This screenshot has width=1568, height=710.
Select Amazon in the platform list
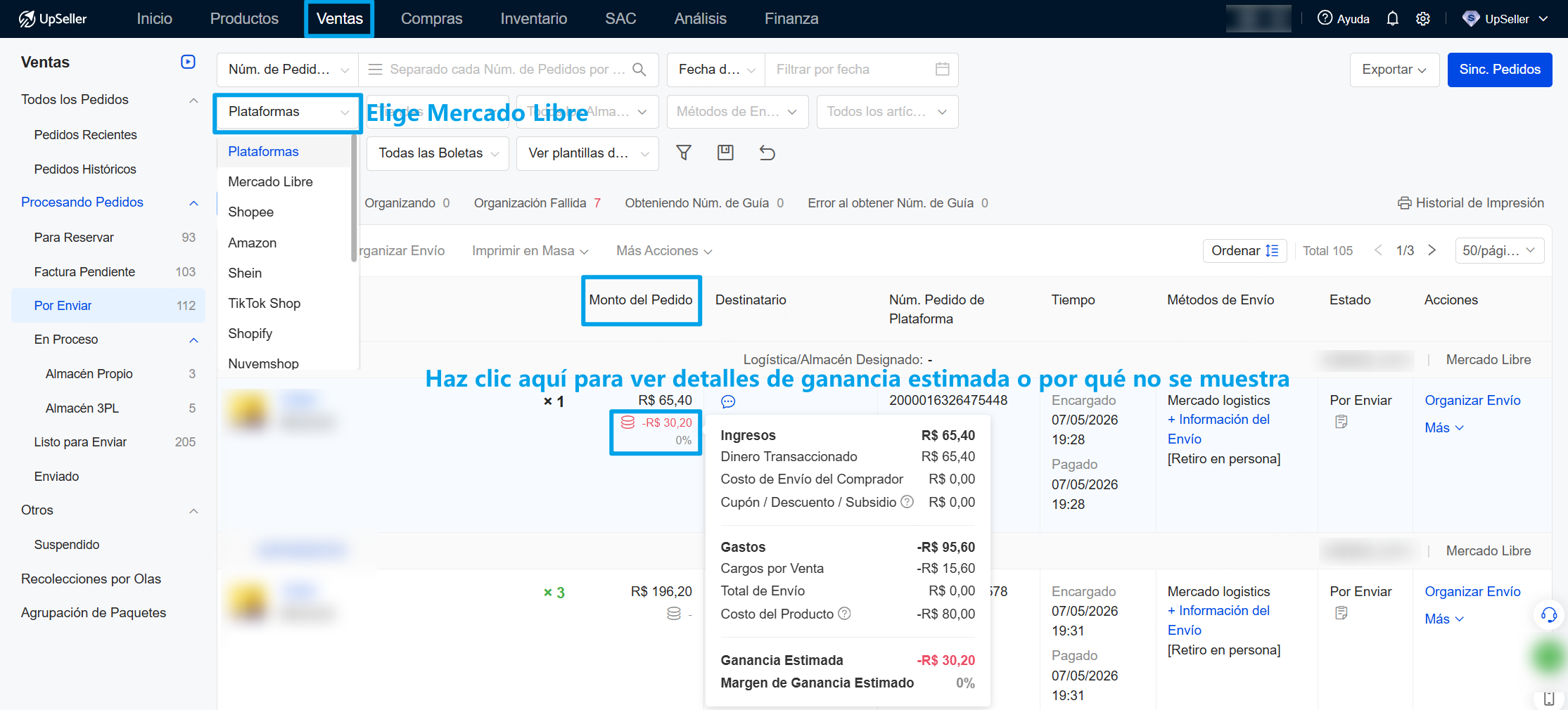[x=283, y=243]
